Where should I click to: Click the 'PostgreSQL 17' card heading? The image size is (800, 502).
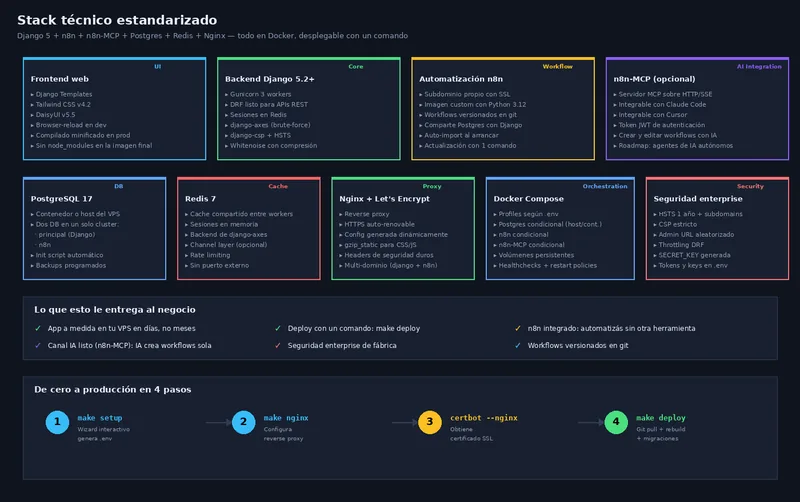(x=61, y=199)
